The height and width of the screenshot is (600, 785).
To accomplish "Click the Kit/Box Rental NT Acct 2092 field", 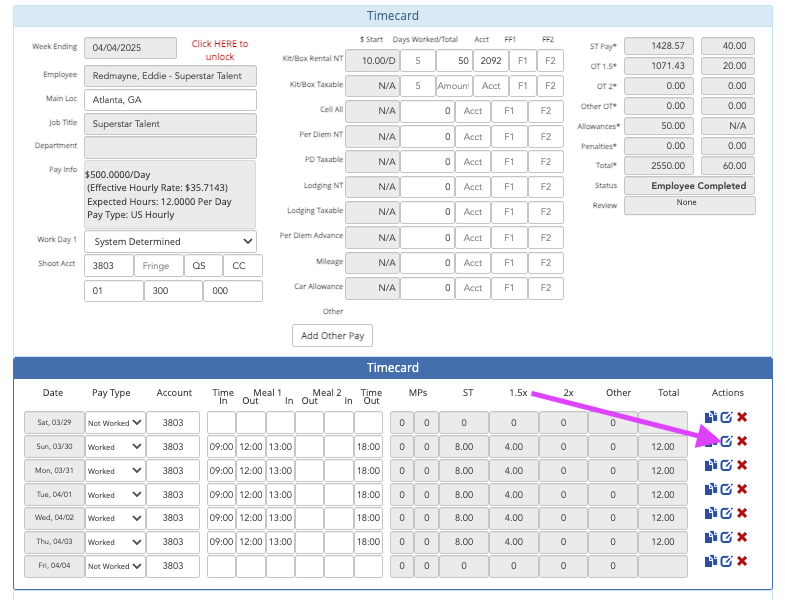I will [491, 61].
